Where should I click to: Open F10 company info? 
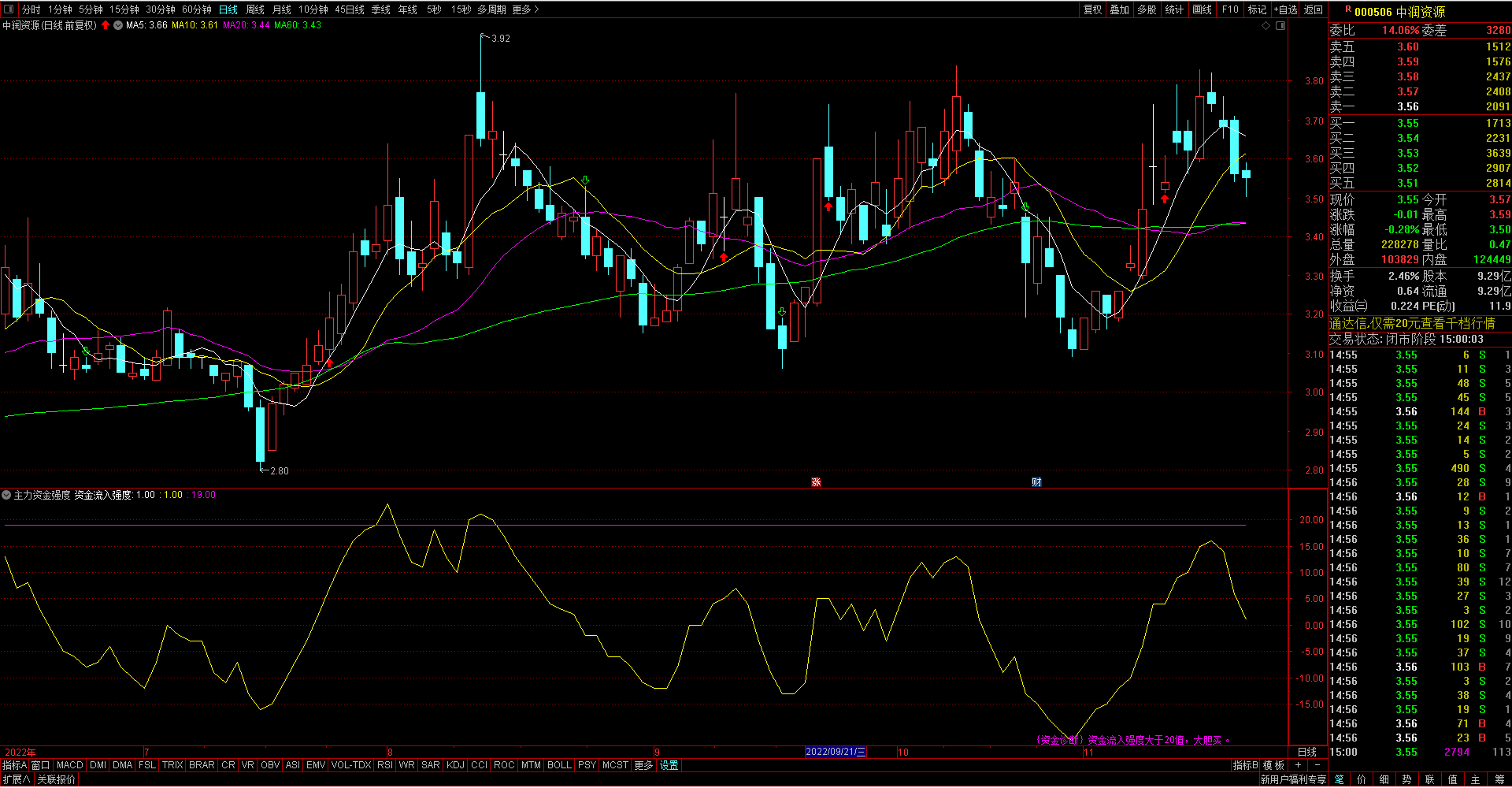click(x=1230, y=9)
